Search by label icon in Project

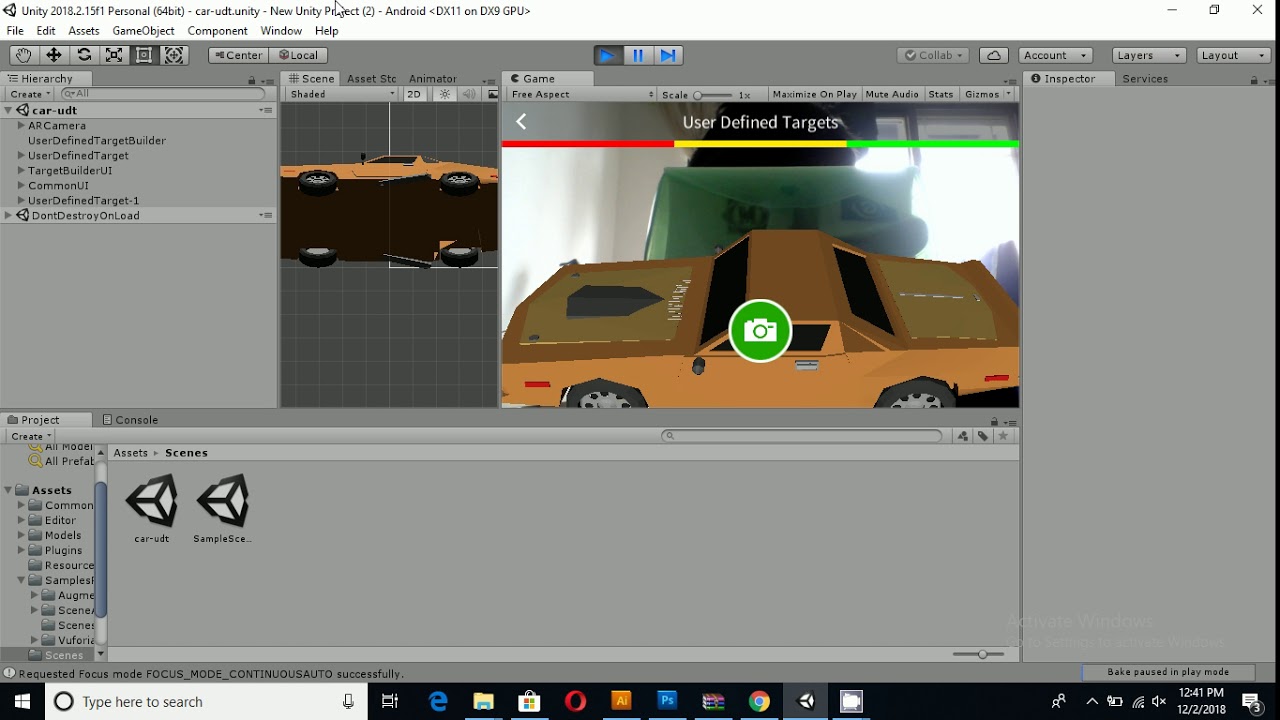tap(983, 436)
